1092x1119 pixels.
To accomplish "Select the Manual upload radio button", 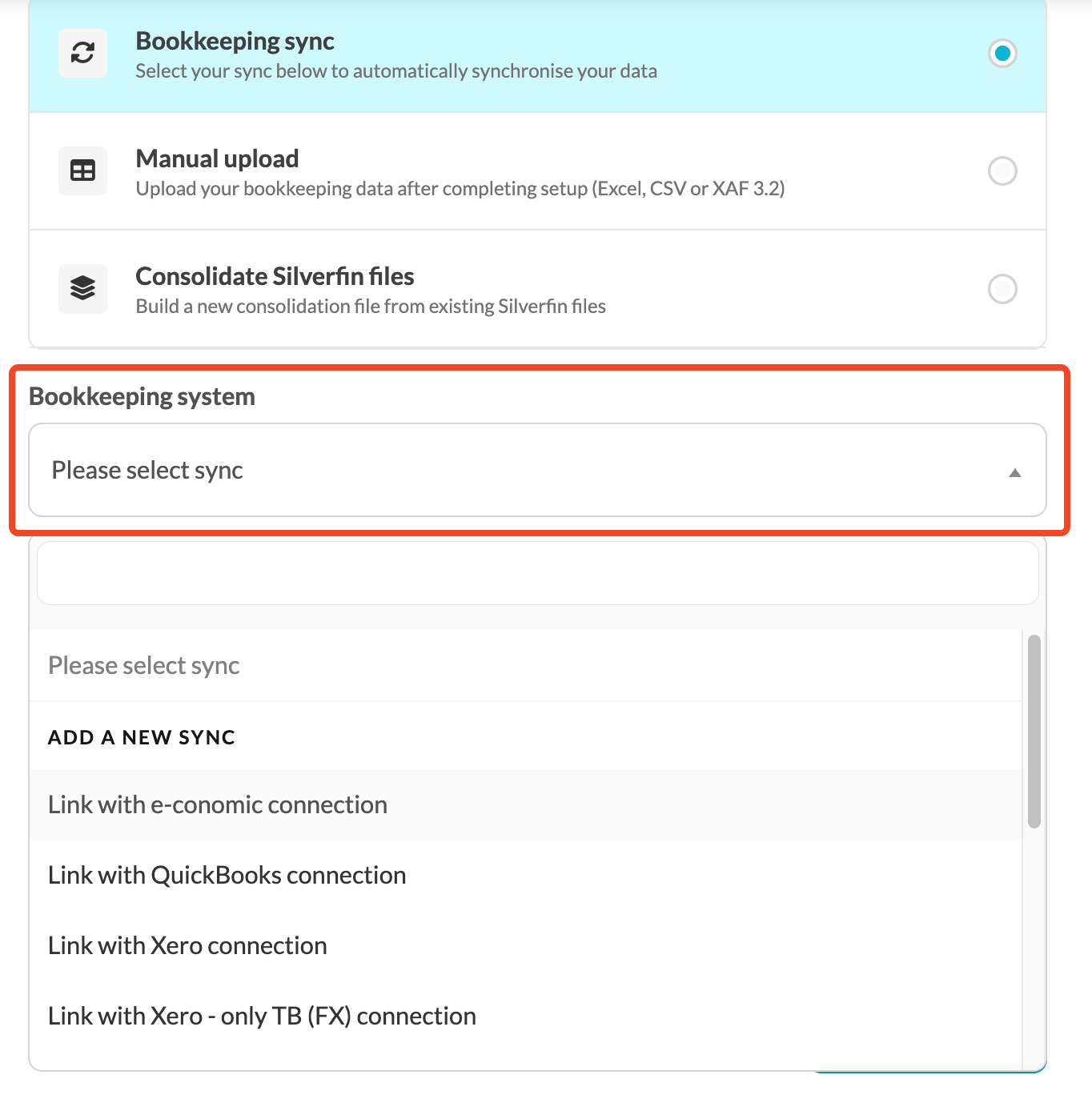I will click(1002, 170).
